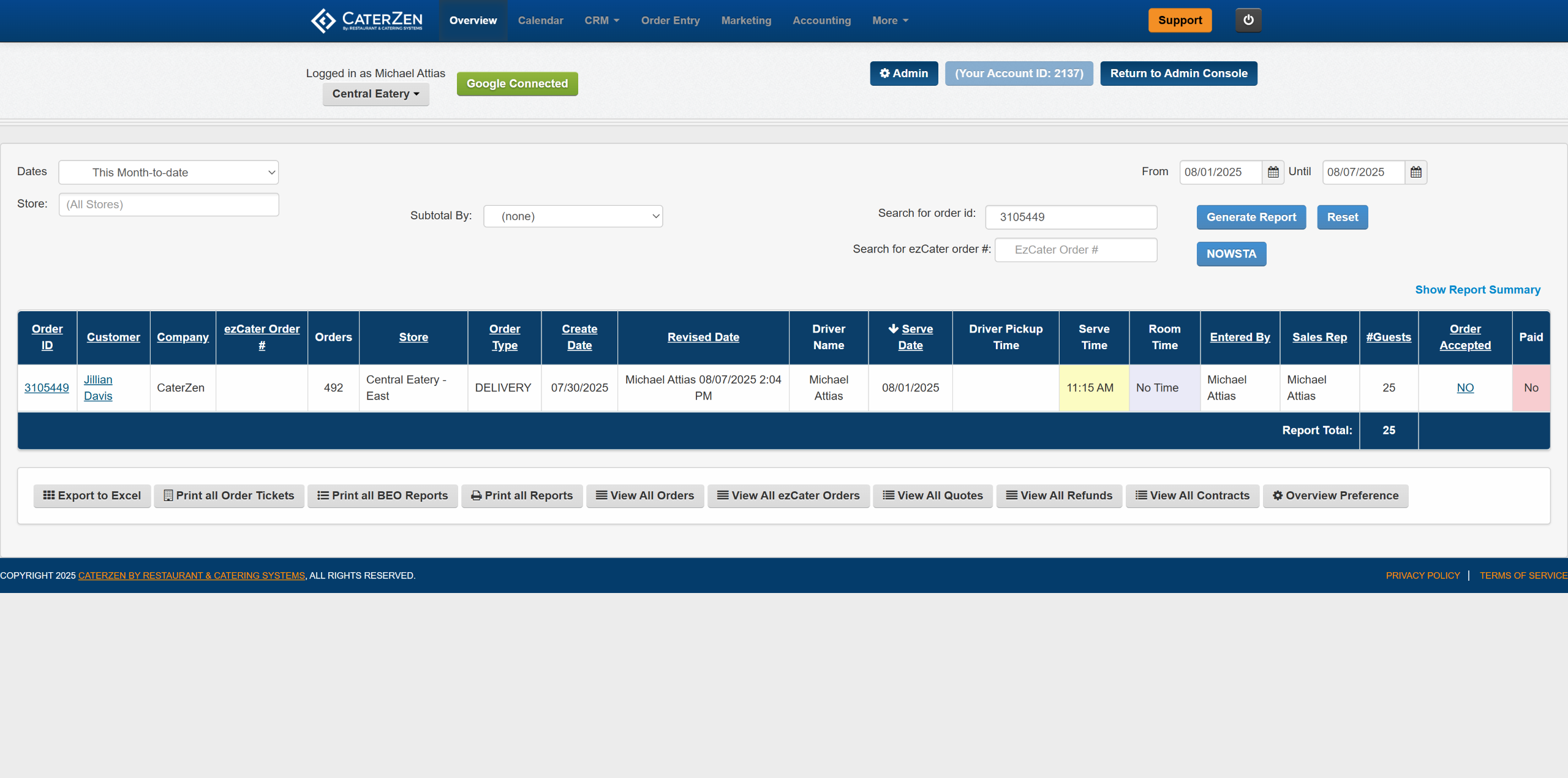Click Admin gear button
The height and width of the screenshot is (778, 1568).
point(903,74)
